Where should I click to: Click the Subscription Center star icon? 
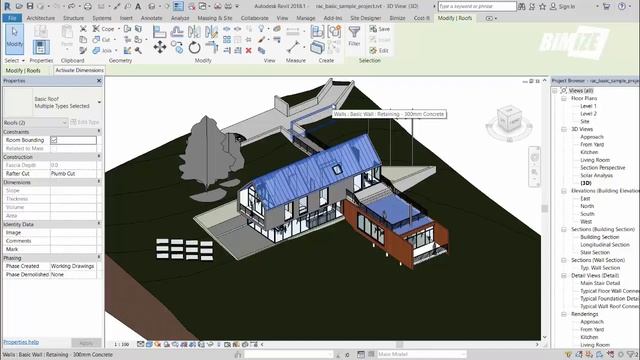(542, 6)
